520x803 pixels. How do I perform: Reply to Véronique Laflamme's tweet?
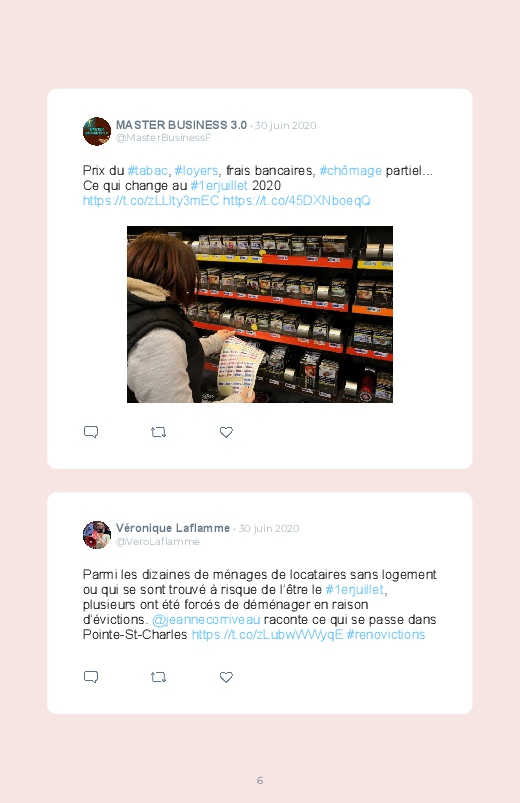tap(91, 677)
